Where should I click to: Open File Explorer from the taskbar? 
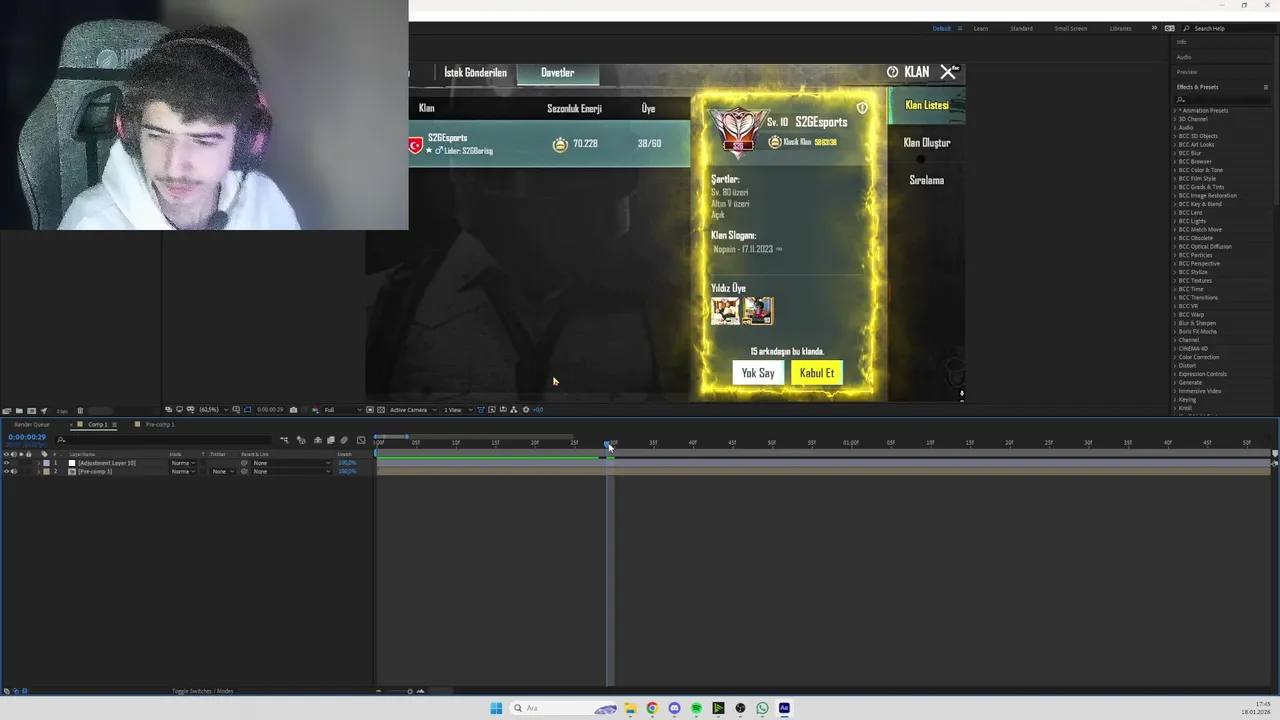[630, 708]
